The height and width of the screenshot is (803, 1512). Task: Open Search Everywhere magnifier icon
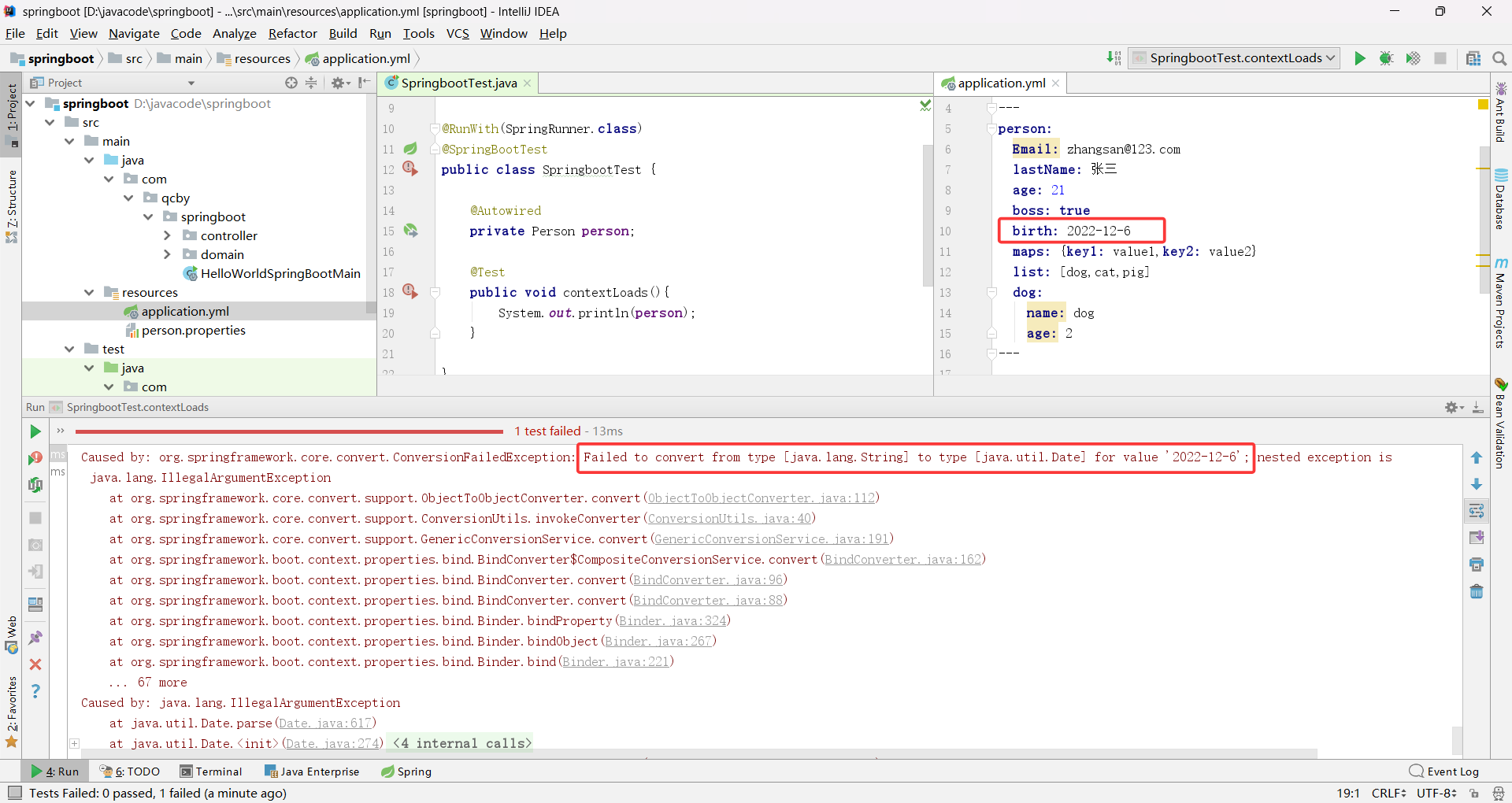[1499, 58]
